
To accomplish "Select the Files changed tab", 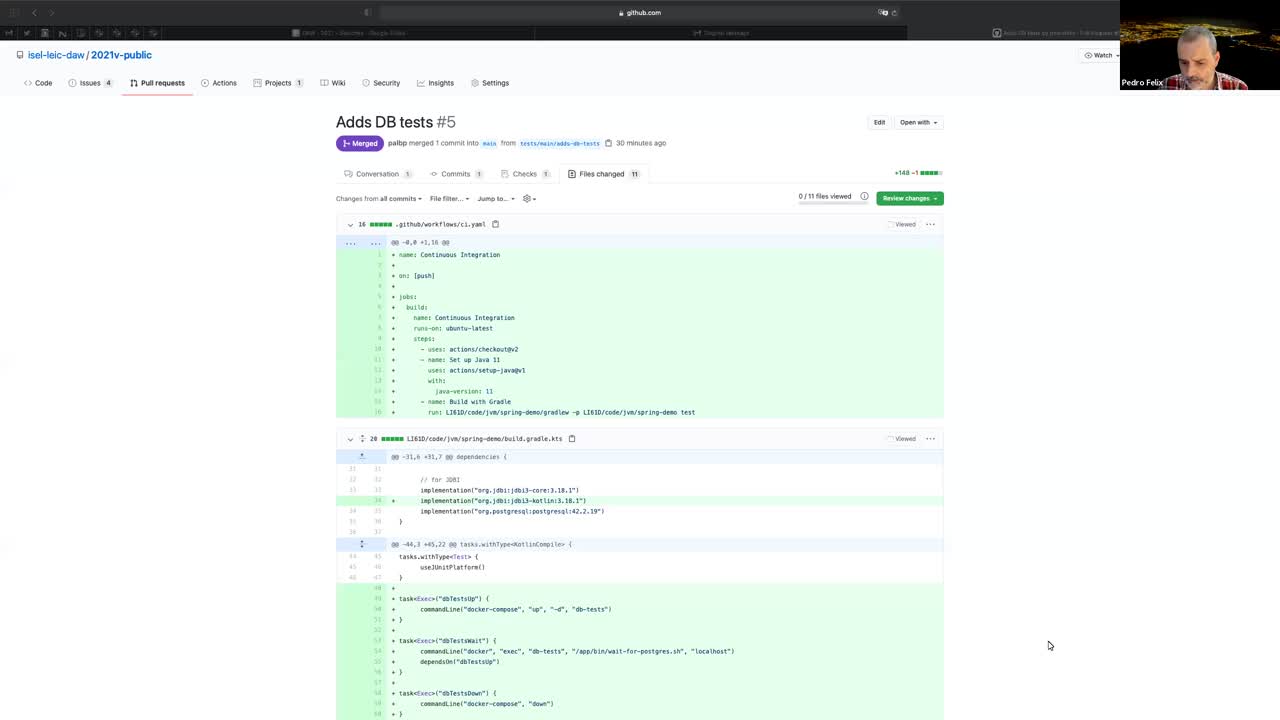I will [x=603, y=174].
